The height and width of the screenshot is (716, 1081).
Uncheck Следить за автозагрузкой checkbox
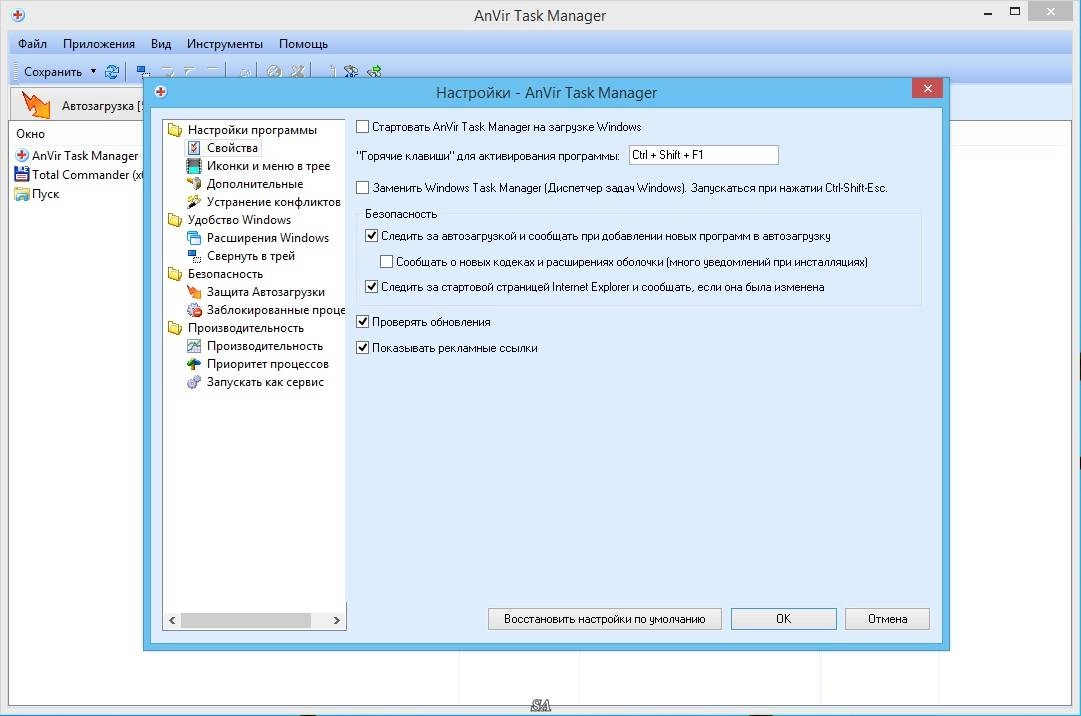pyautogui.click(x=371, y=236)
